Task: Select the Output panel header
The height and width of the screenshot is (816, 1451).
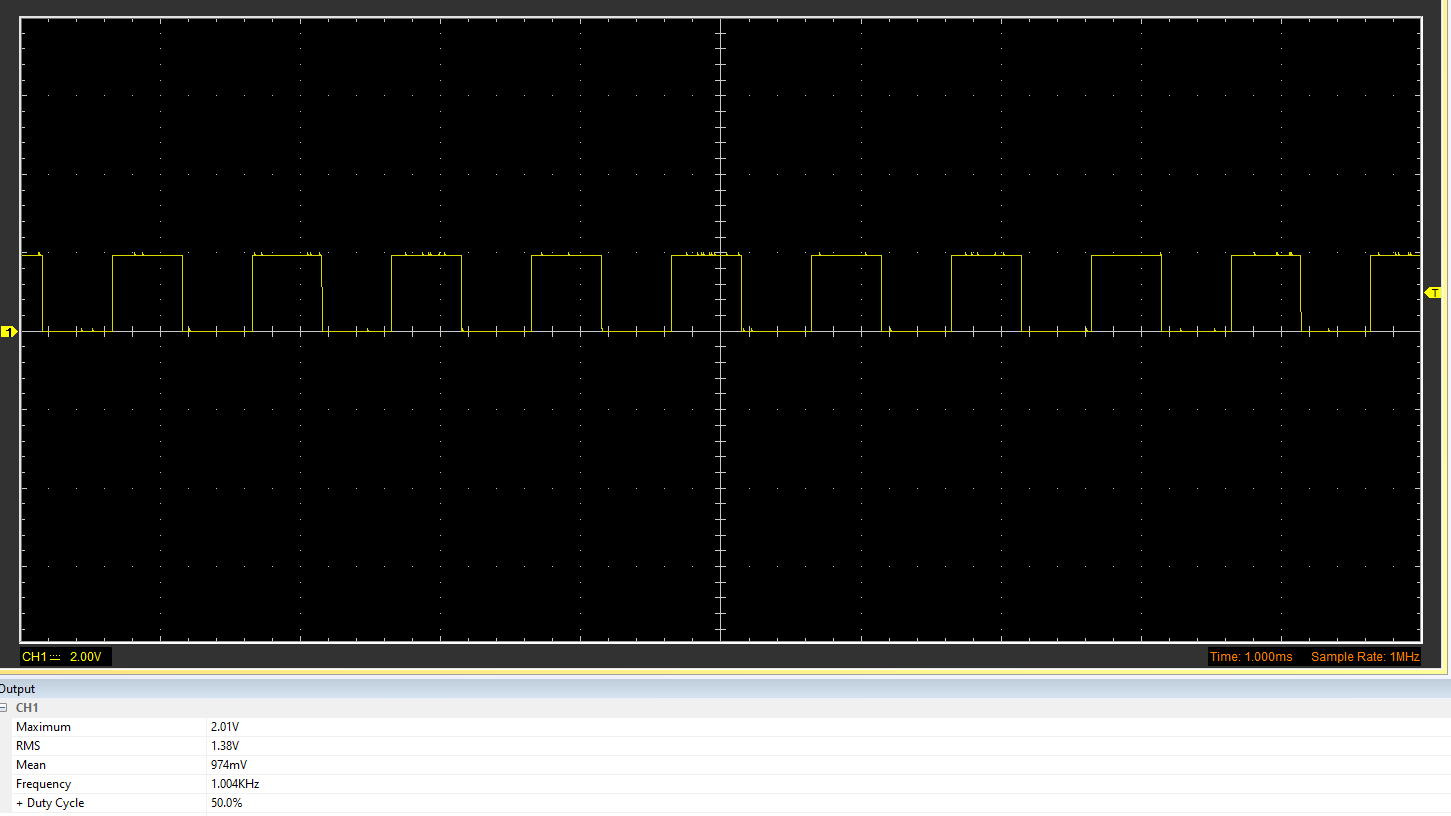Action: [x=18, y=689]
